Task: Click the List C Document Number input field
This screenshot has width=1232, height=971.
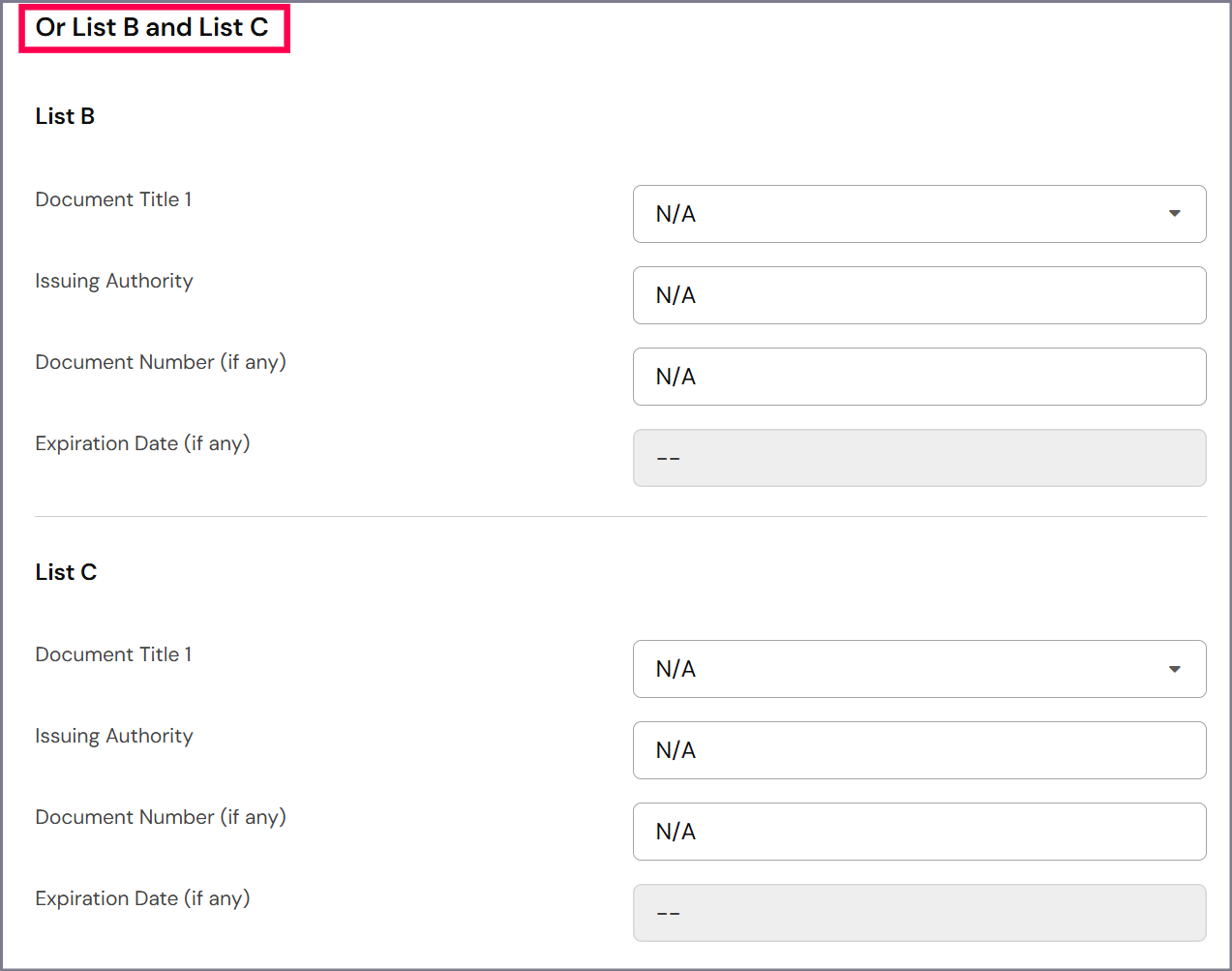Action: tap(918, 832)
